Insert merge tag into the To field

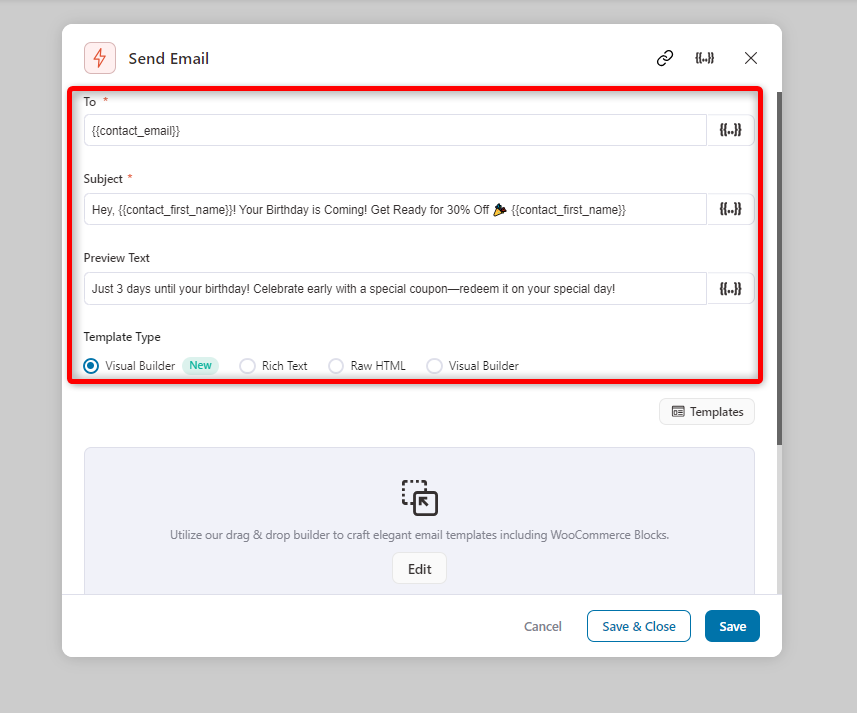pos(730,130)
